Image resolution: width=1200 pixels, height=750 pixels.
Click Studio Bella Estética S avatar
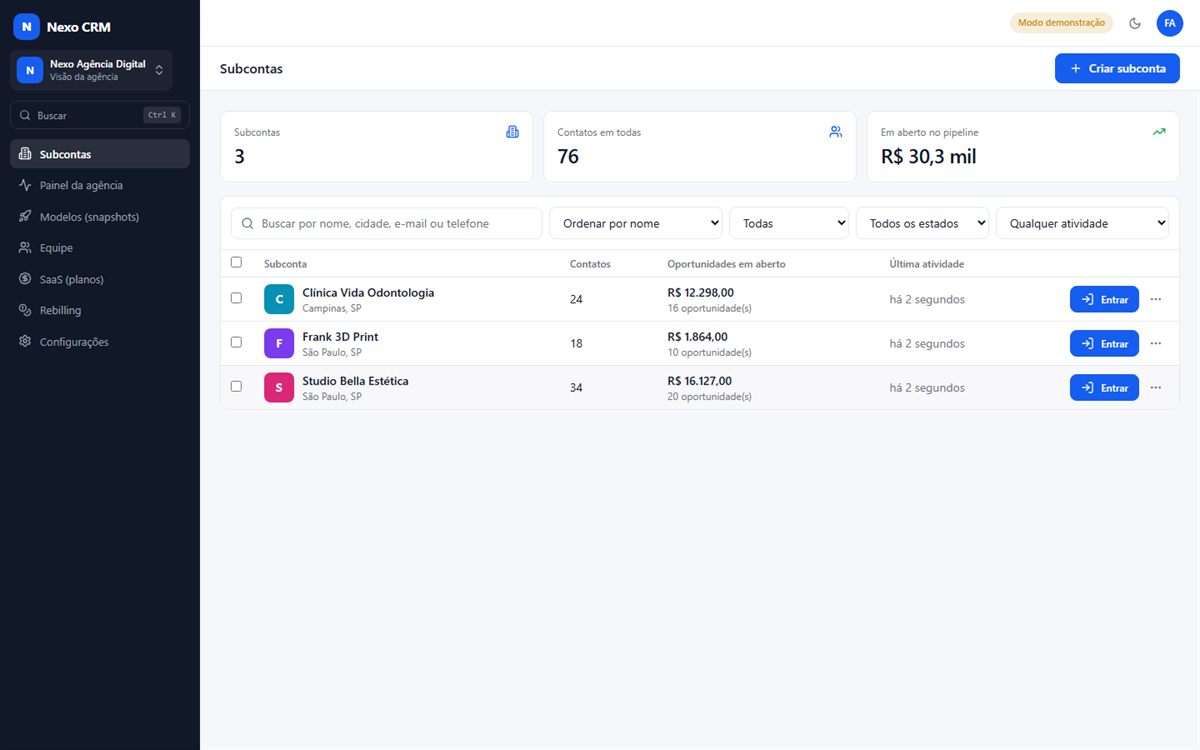click(279, 387)
